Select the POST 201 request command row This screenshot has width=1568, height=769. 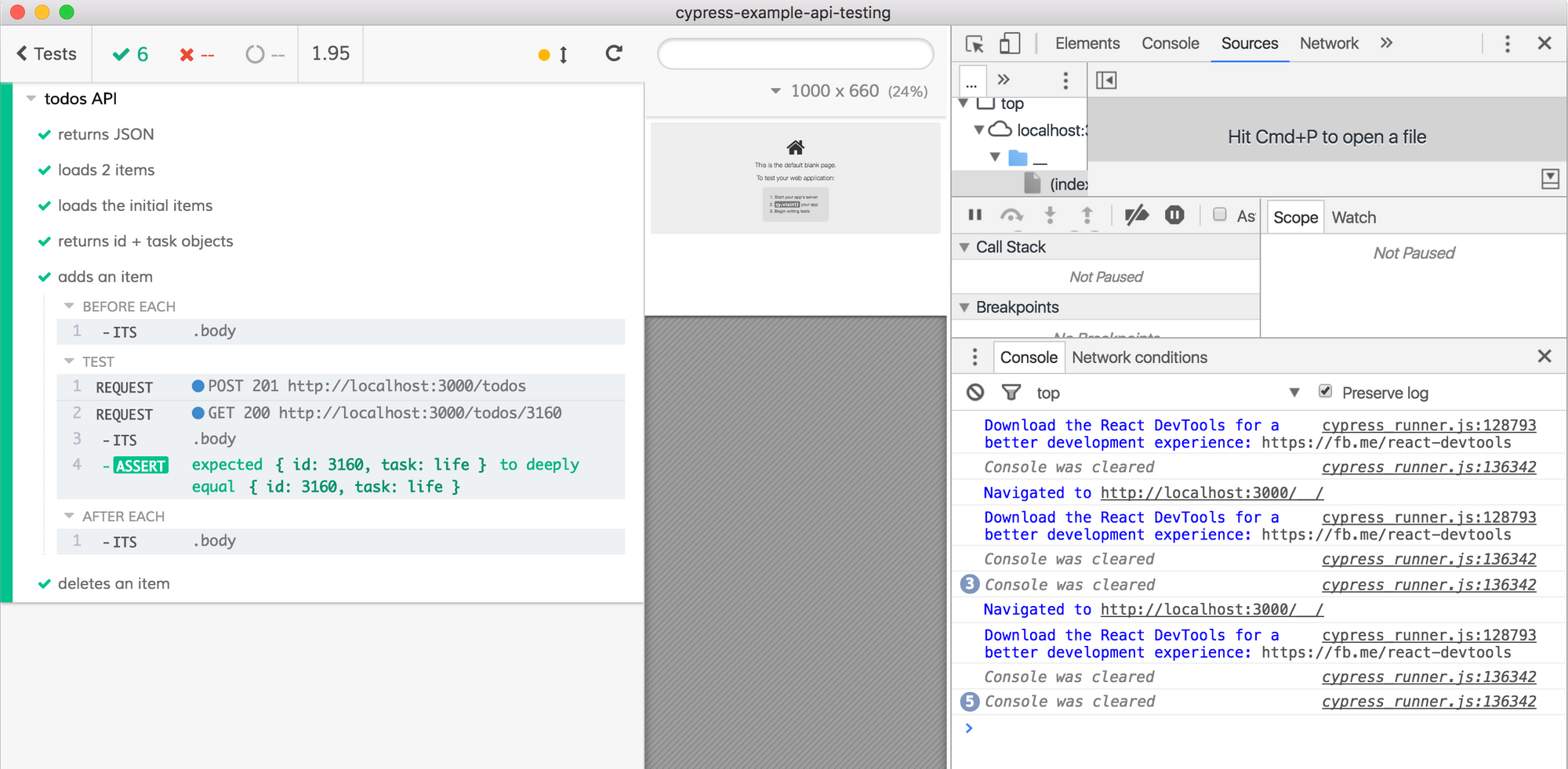pos(341,386)
